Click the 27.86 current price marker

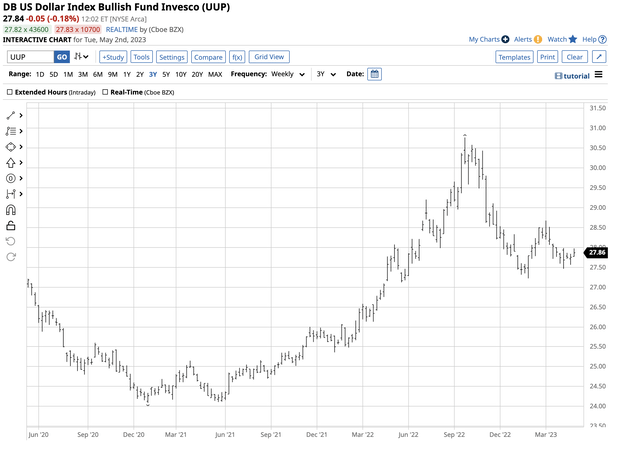point(596,253)
